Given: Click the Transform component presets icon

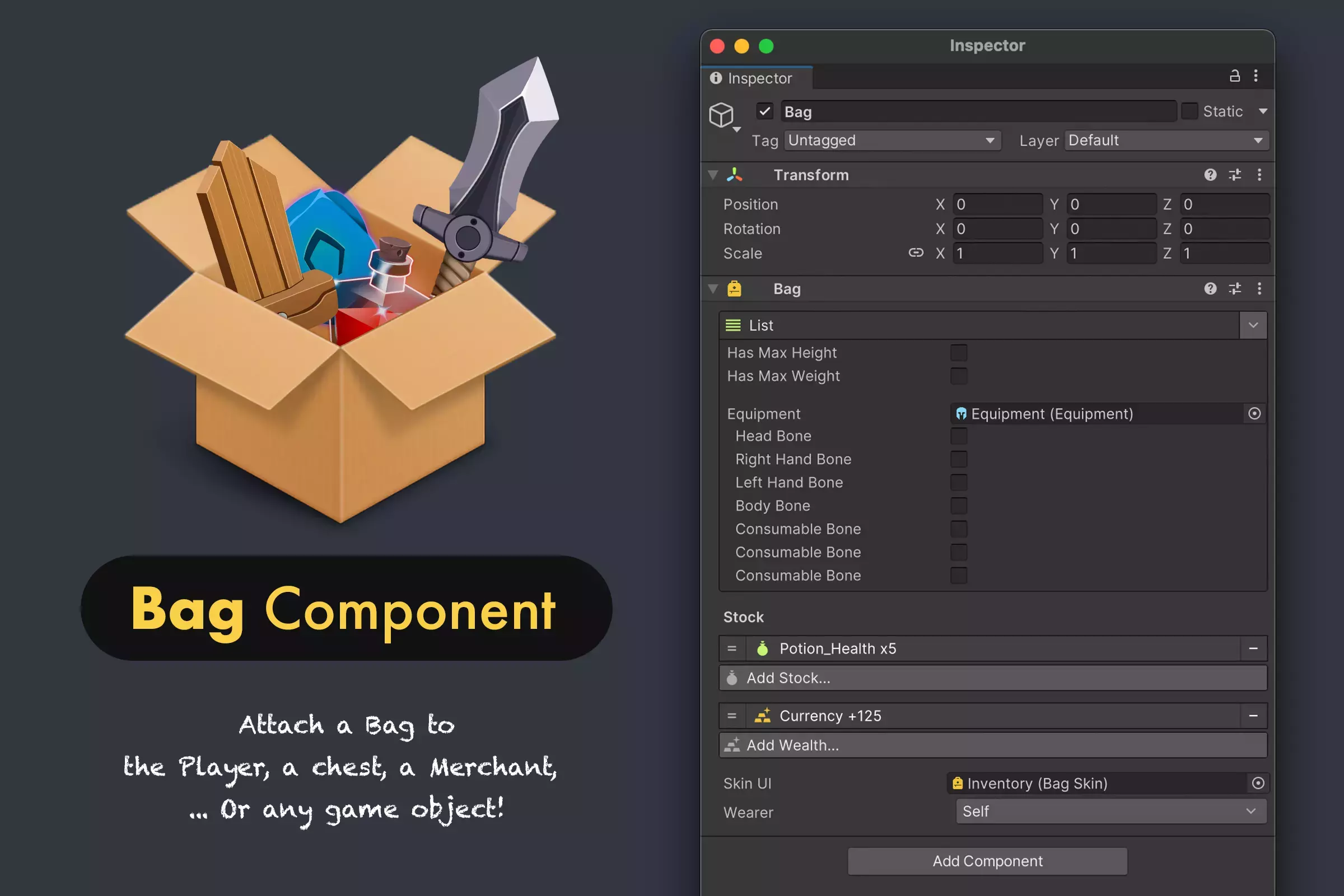Looking at the screenshot, I should 1234,175.
